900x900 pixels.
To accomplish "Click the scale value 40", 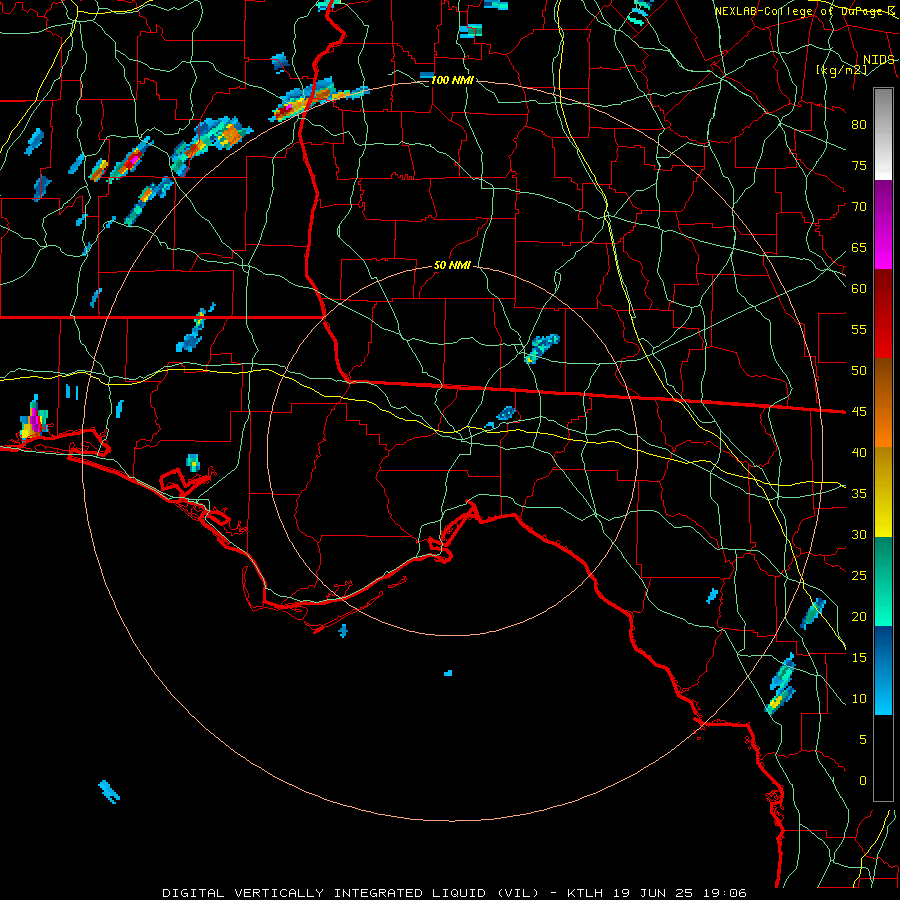I will [x=859, y=452].
